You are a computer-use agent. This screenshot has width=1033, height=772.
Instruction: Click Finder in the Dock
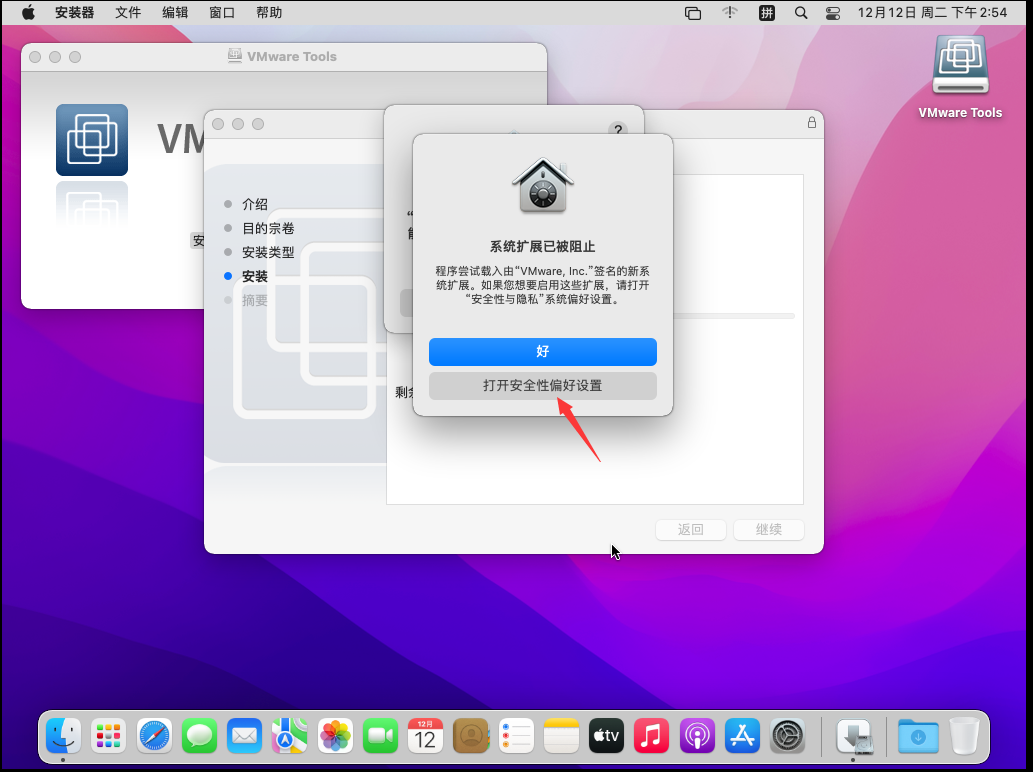click(63, 735)
